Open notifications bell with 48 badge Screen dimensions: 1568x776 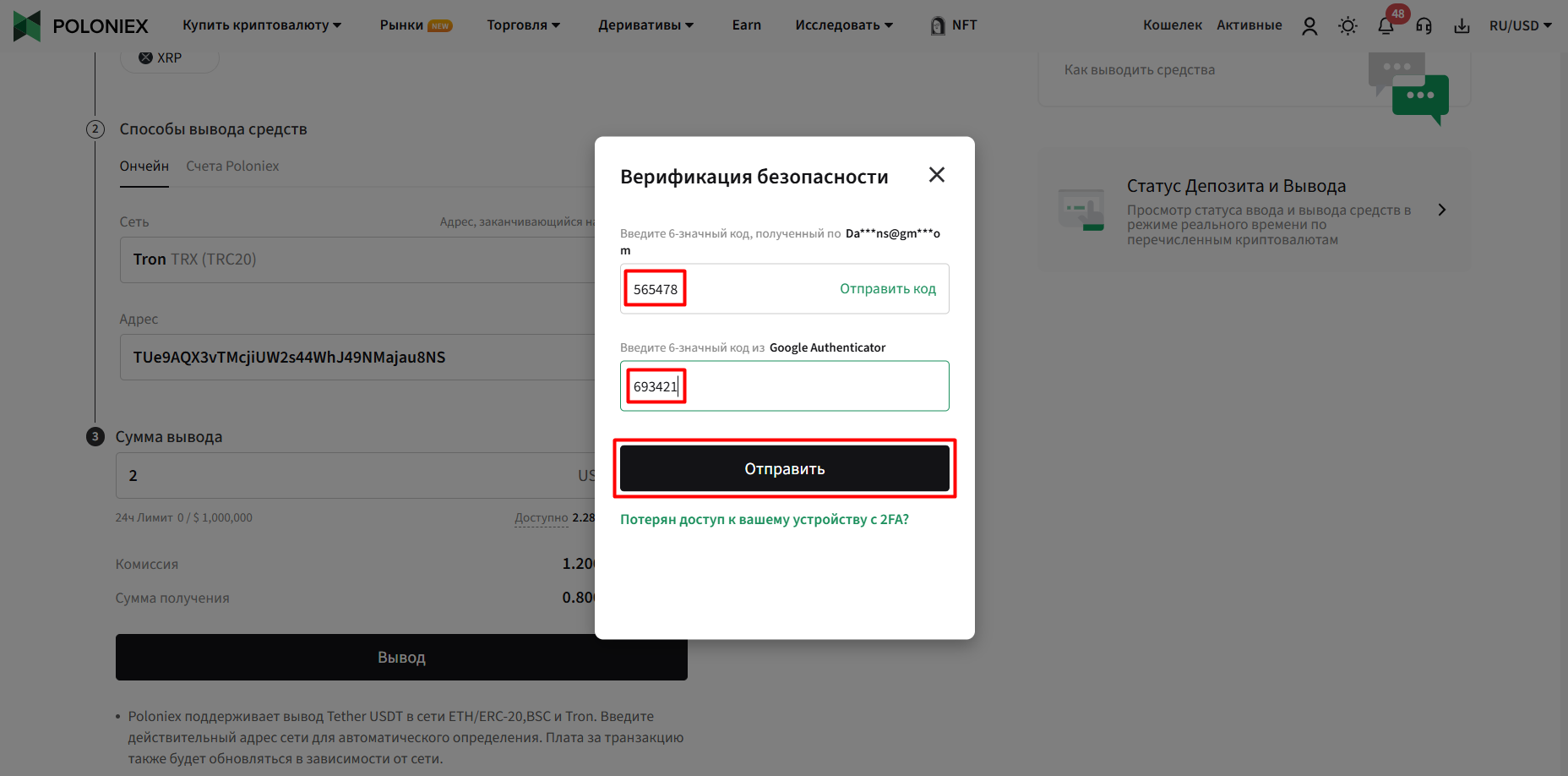1386,26
